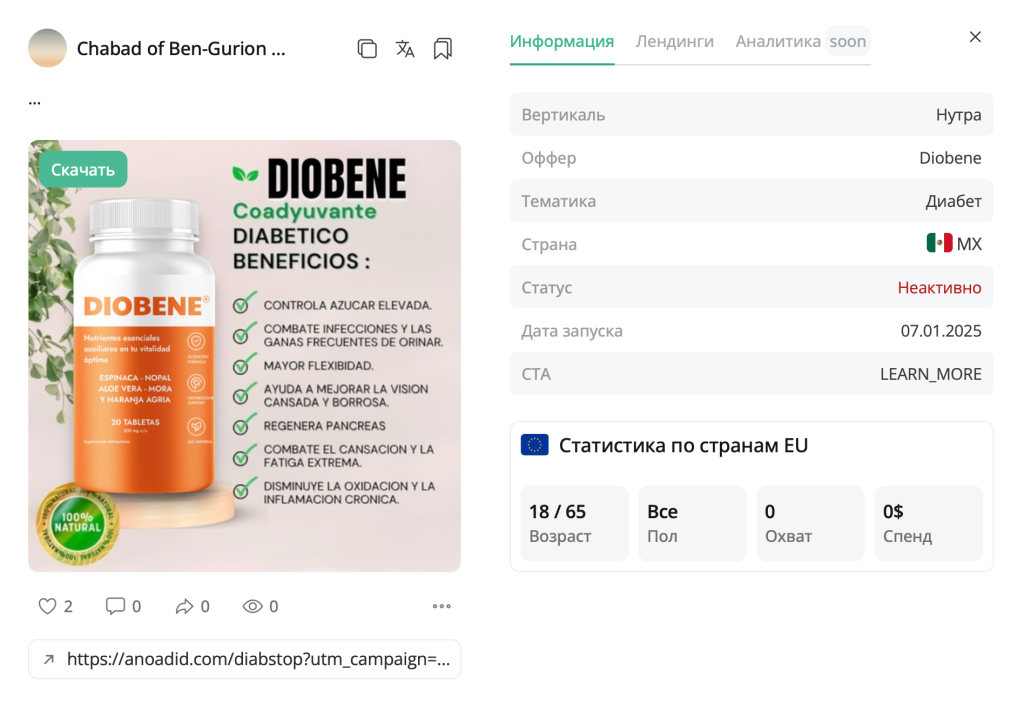
Task: Click the heart likes icon
Action: (47, 606)
